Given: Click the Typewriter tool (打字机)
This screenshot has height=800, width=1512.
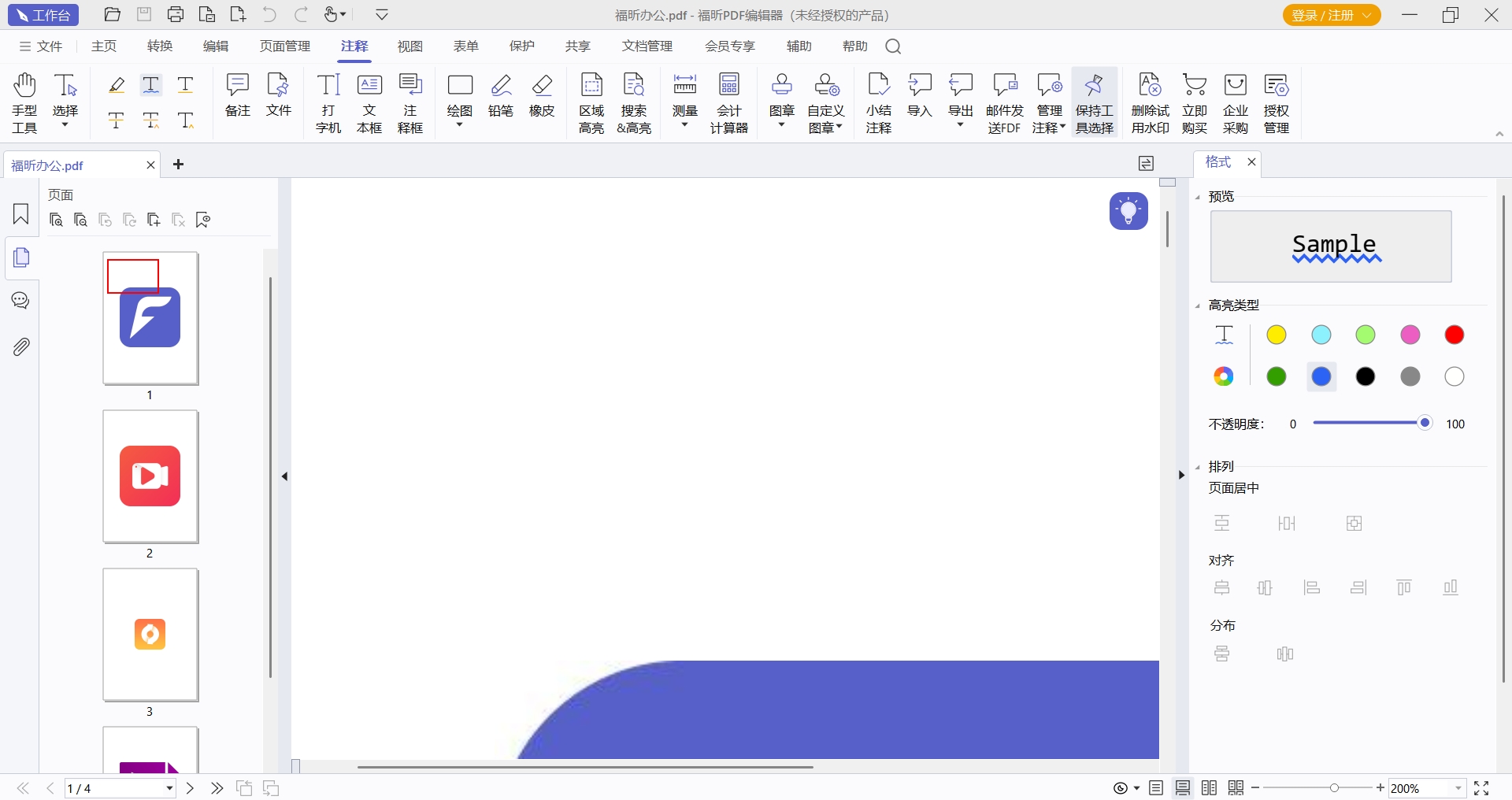Looking at the screenshot, I should pos(328,102).
